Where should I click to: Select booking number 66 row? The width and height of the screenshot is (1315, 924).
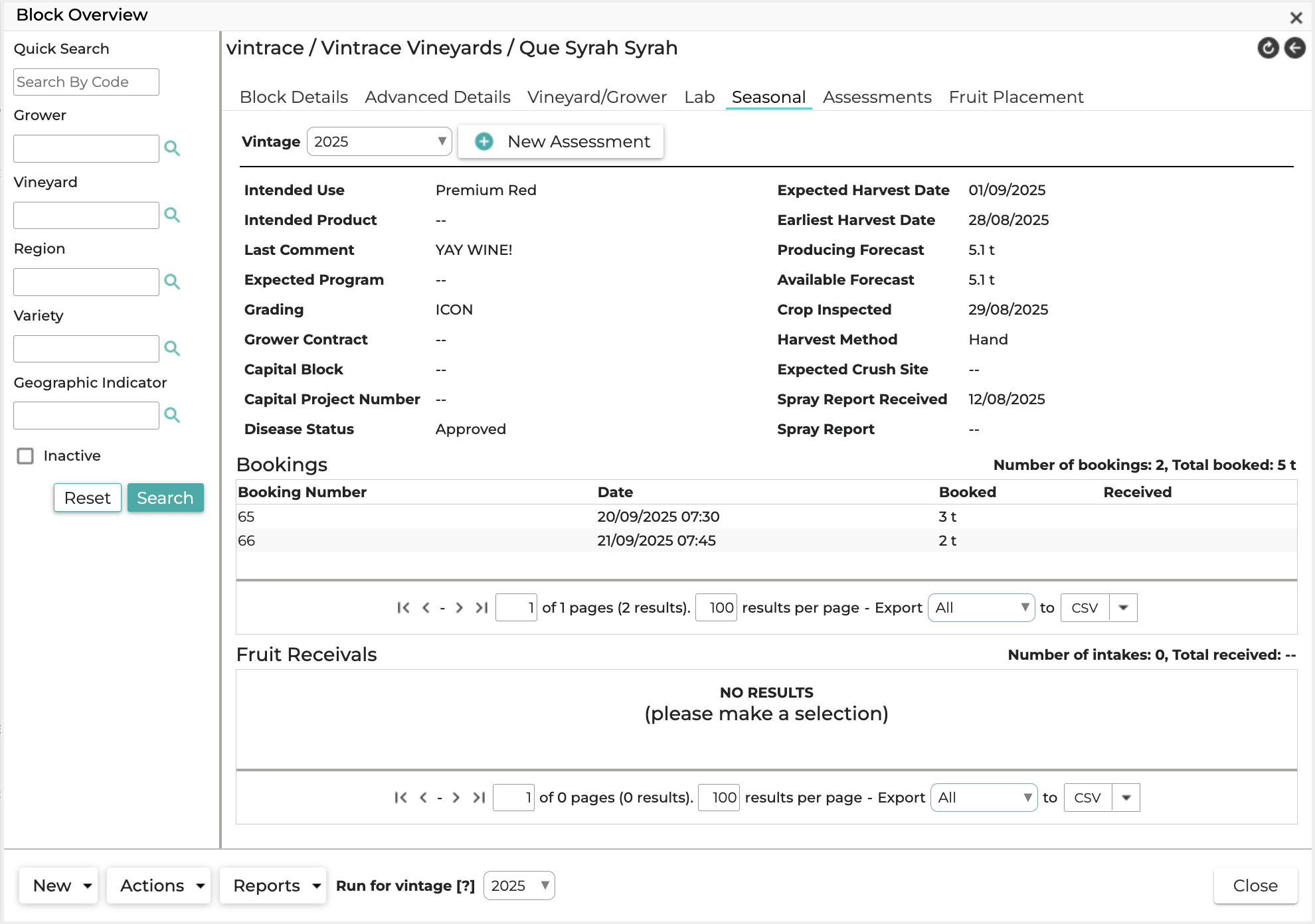(766, 540)
